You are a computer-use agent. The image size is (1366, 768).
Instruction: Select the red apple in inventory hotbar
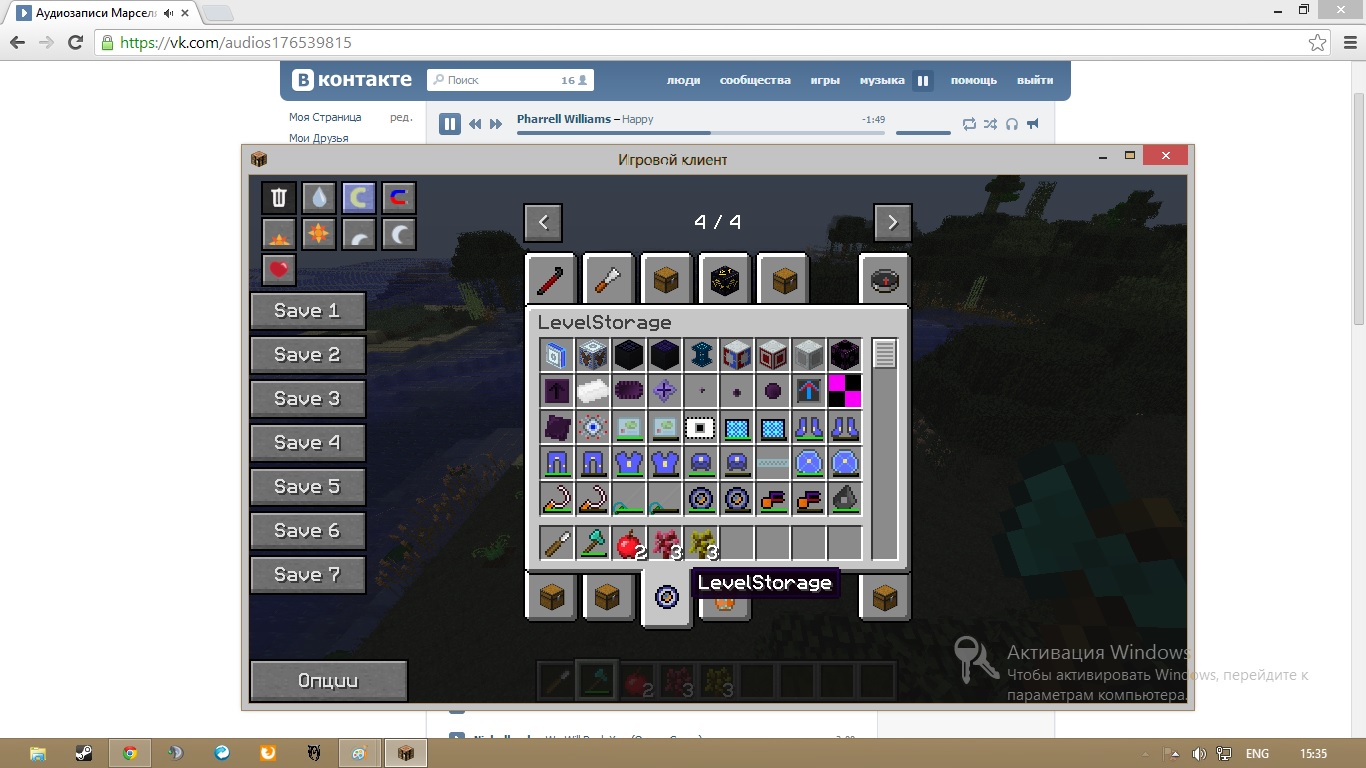[x=629, y=543]
